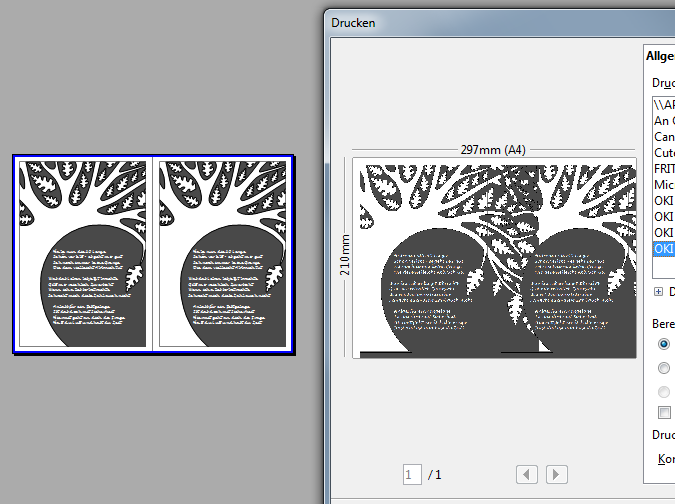Image resolution: width=675 pixels, height=504 pixels.
Task: Choose the 'FRIT...' printer entry
Action: pos(663,168)
